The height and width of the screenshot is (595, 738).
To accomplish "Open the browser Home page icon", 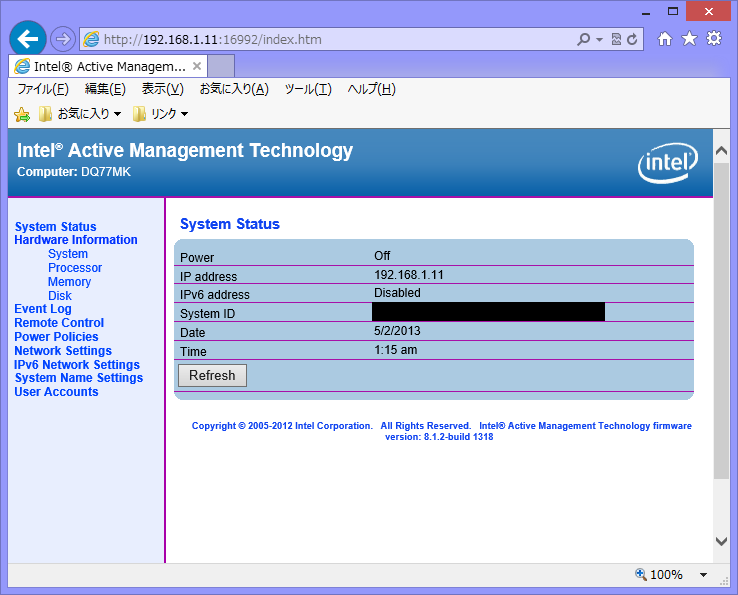I will tap(665, 39).
